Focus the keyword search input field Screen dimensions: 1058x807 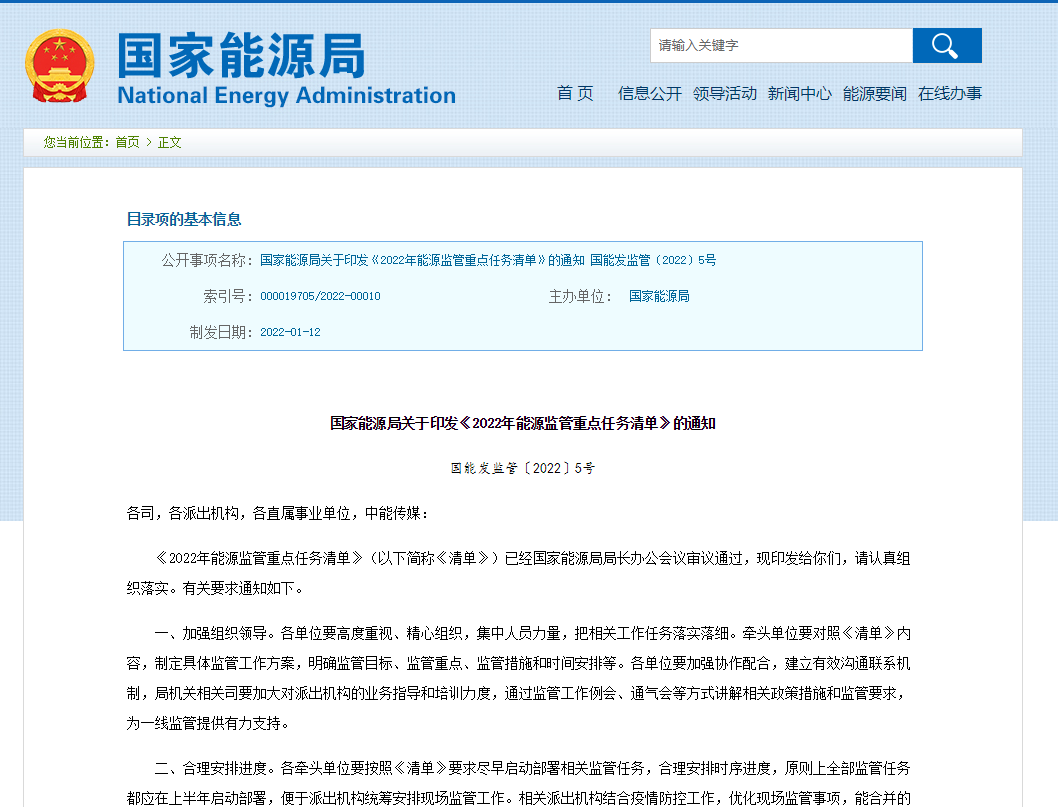[781, 45]
